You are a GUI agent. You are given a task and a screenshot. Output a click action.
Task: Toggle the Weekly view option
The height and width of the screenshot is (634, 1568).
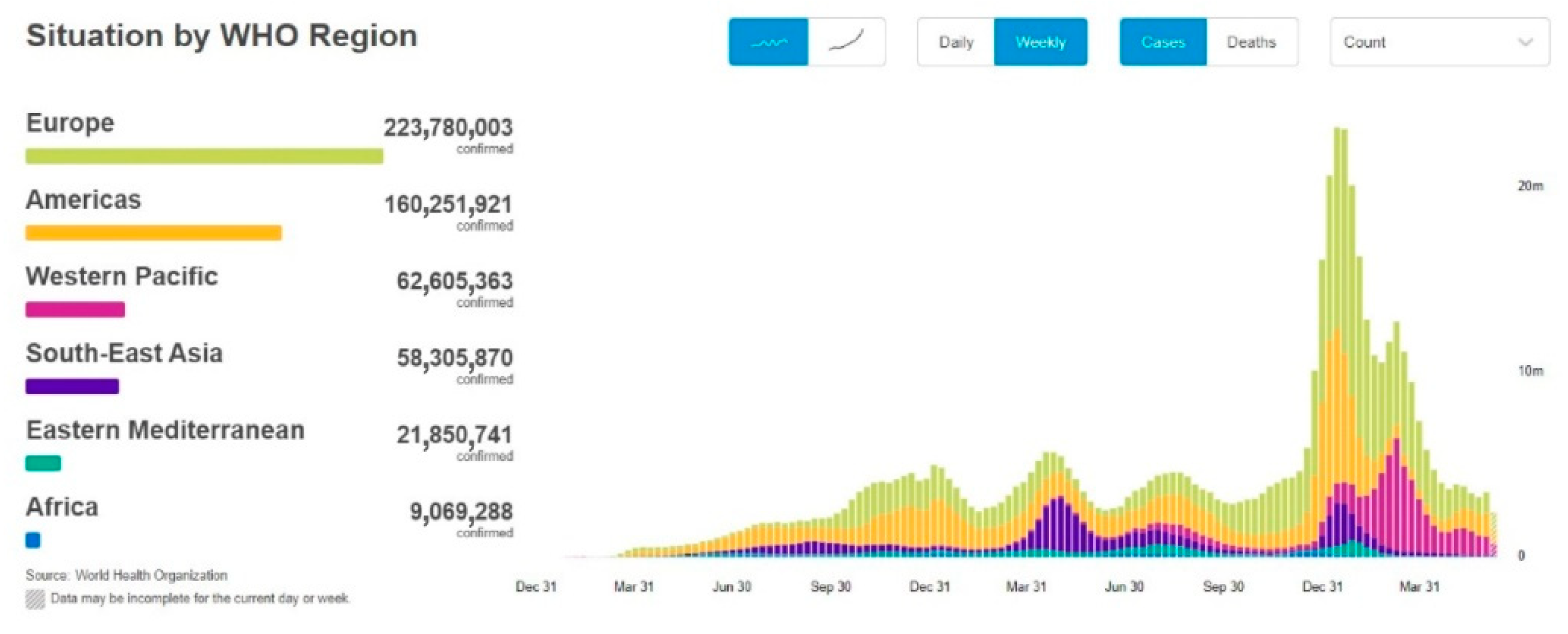[x=1041, y=42]
